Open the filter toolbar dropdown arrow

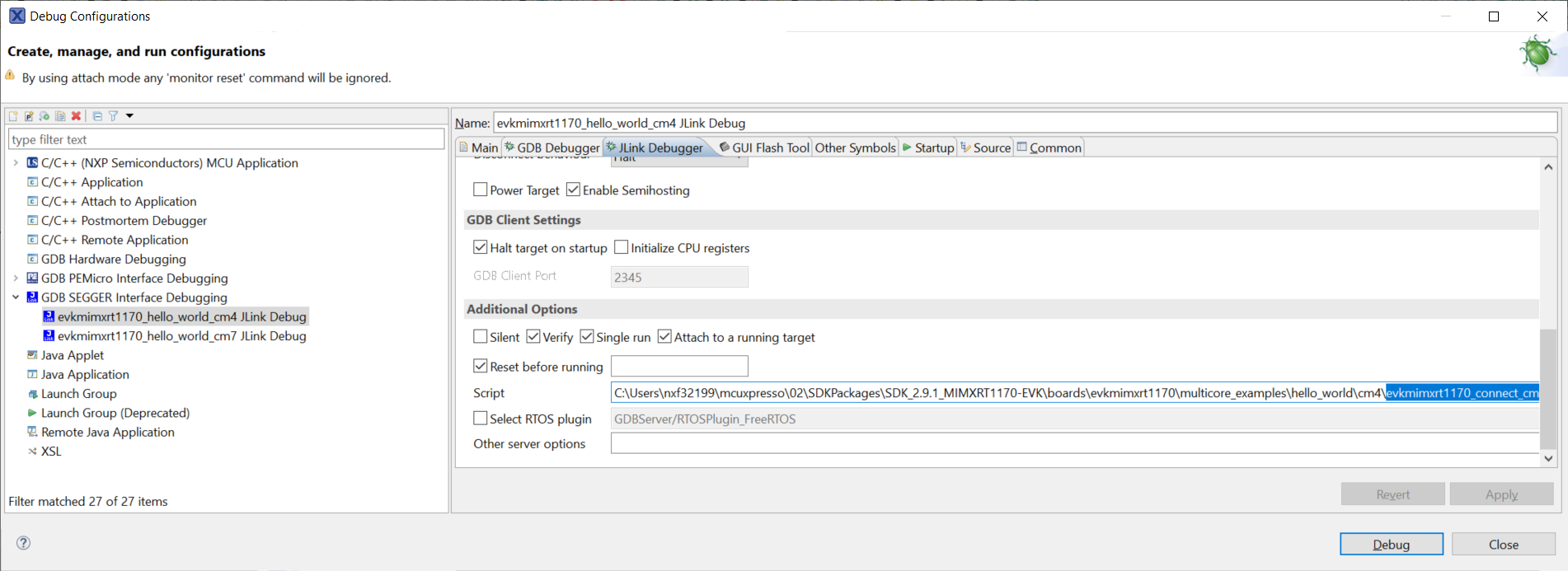point(129,116)
